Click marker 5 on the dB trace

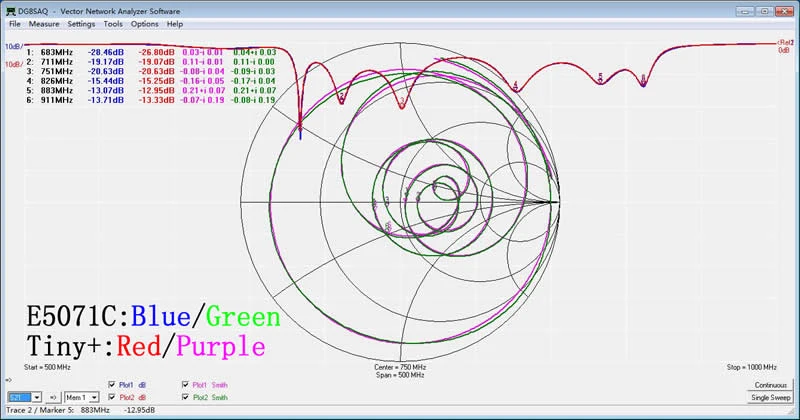click(601, 78)
